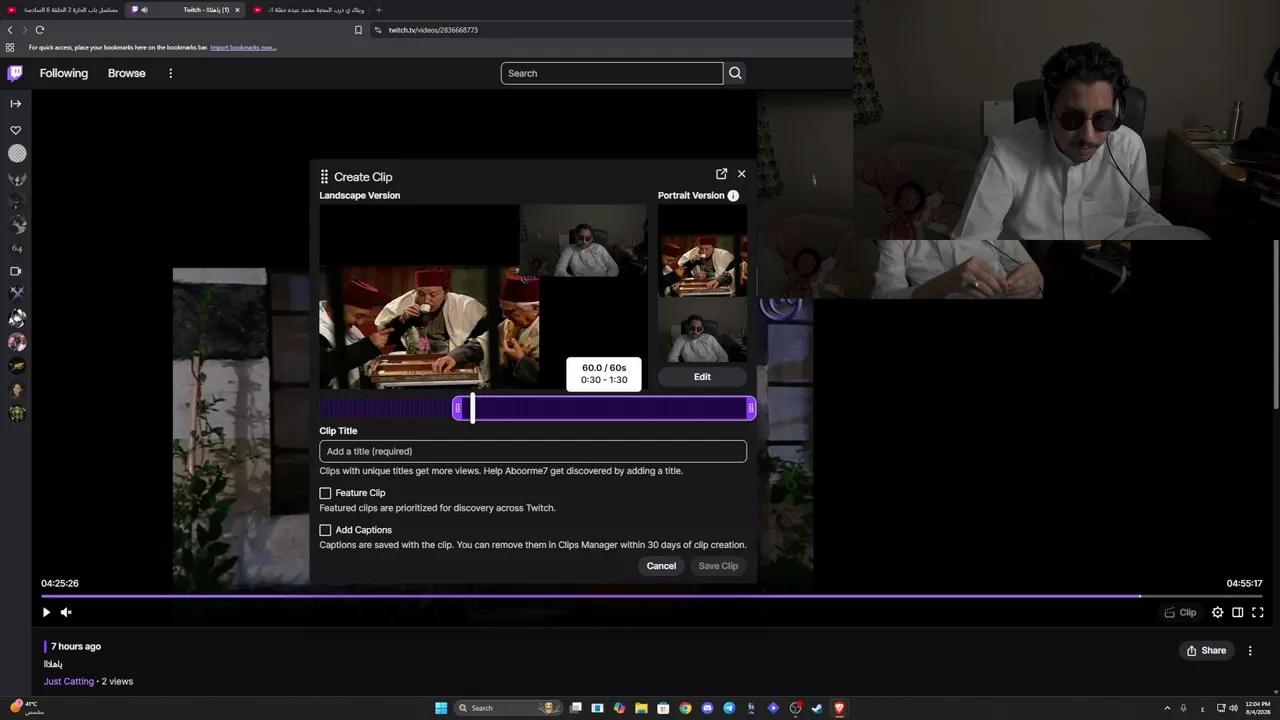Go back in browser history
The width and height of the screenshot is (1280, 720).
click(10, 30)
